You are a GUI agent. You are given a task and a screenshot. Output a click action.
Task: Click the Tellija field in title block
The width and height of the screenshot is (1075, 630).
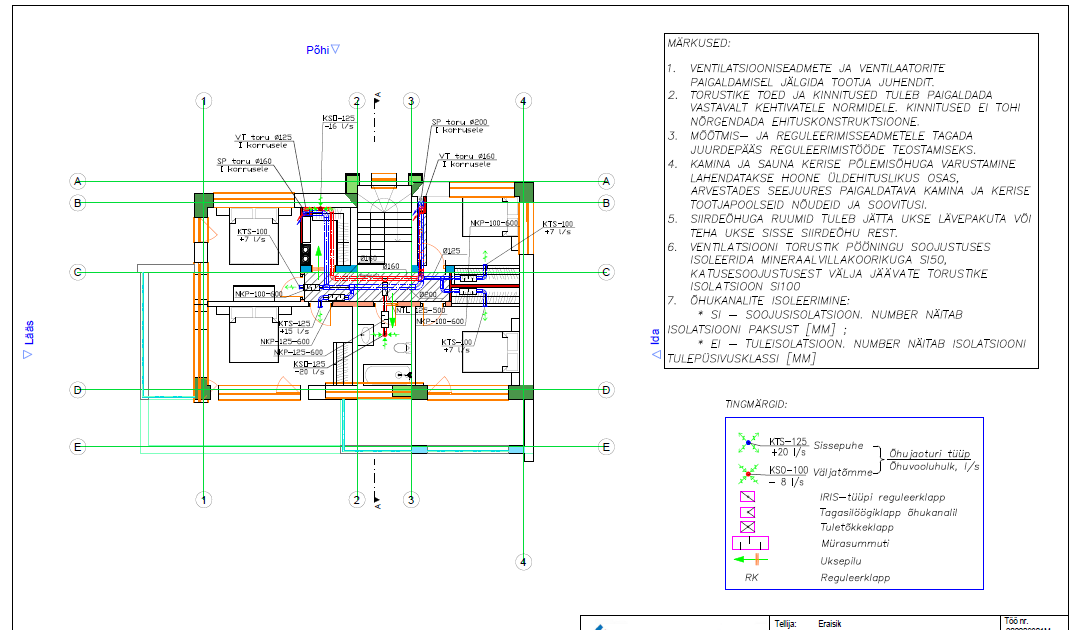tap(787, 622)
